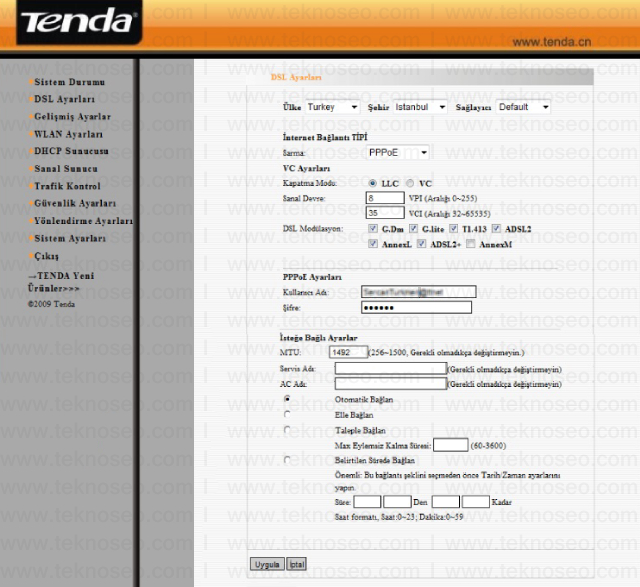Go to WLAN Ayarları page
This screenshot has height=587, width=640.
(x=68, y=134)
